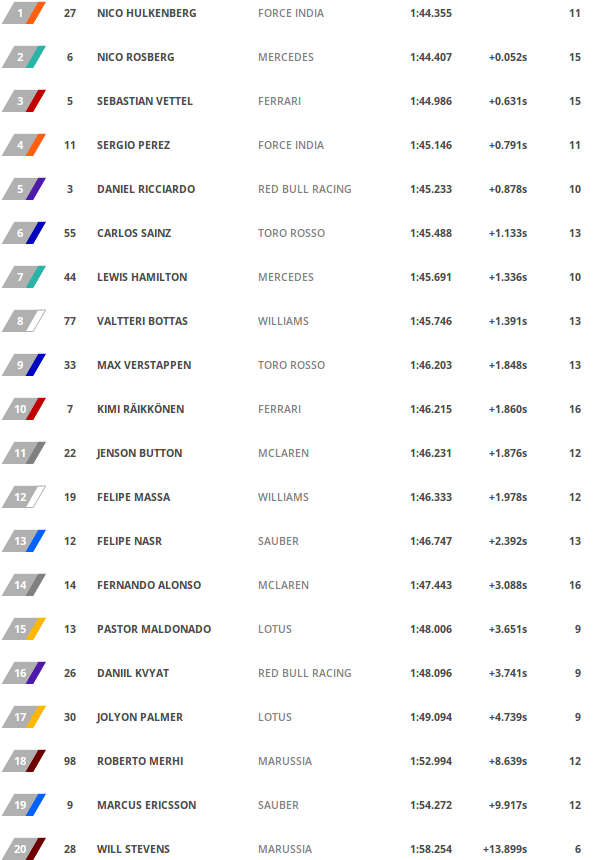This screenshot has width=593, height=860.
Task: Click the Marussia team next to Roberto Merhi
Action: [x=285, y=761]
